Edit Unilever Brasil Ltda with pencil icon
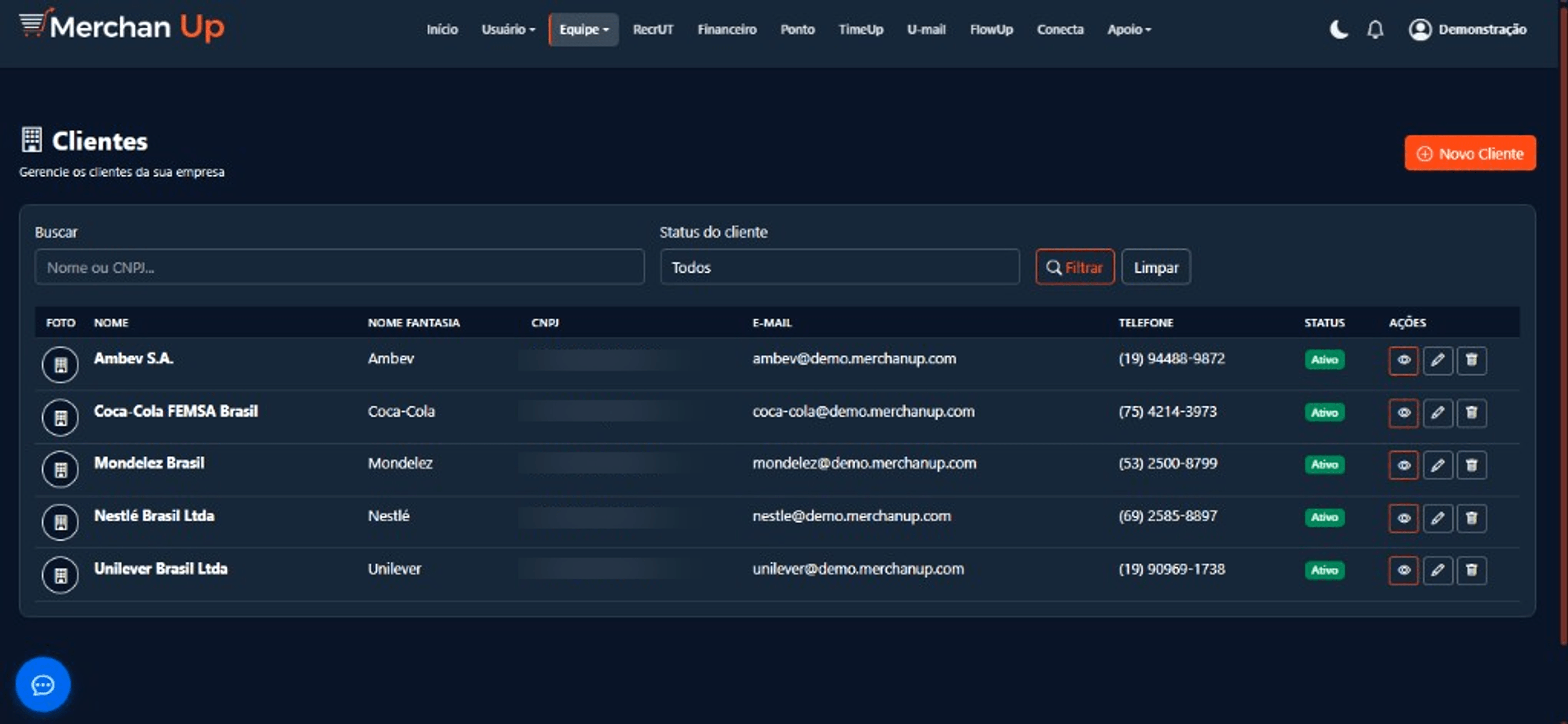 [1437, 571]
